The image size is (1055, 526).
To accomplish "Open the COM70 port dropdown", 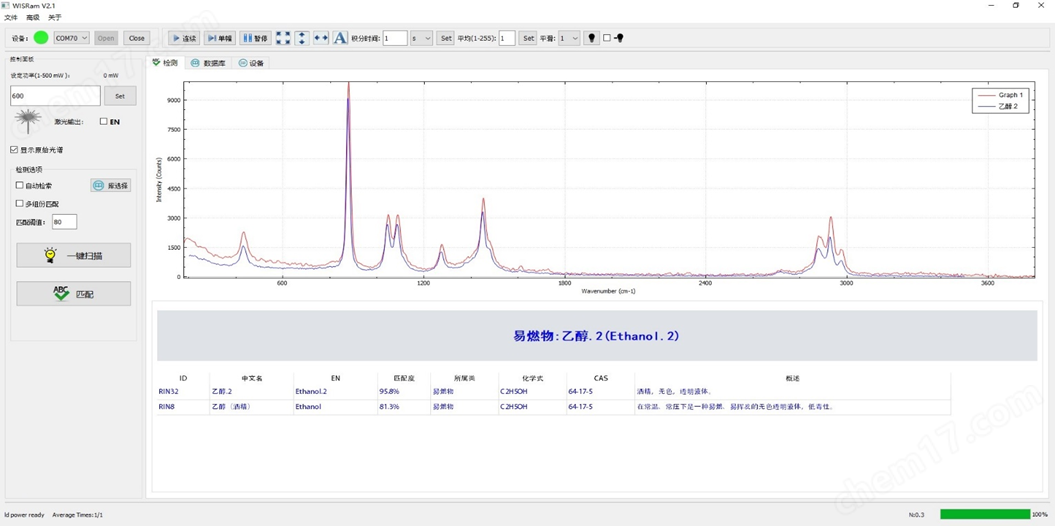I will (71, 38).
